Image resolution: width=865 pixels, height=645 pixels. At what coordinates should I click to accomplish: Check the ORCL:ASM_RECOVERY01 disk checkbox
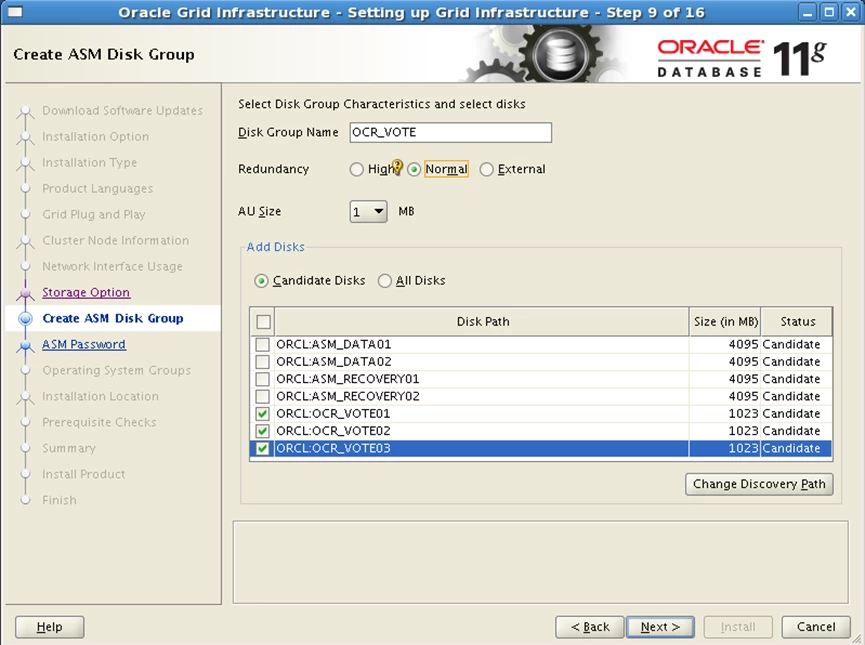click(263, 379)
